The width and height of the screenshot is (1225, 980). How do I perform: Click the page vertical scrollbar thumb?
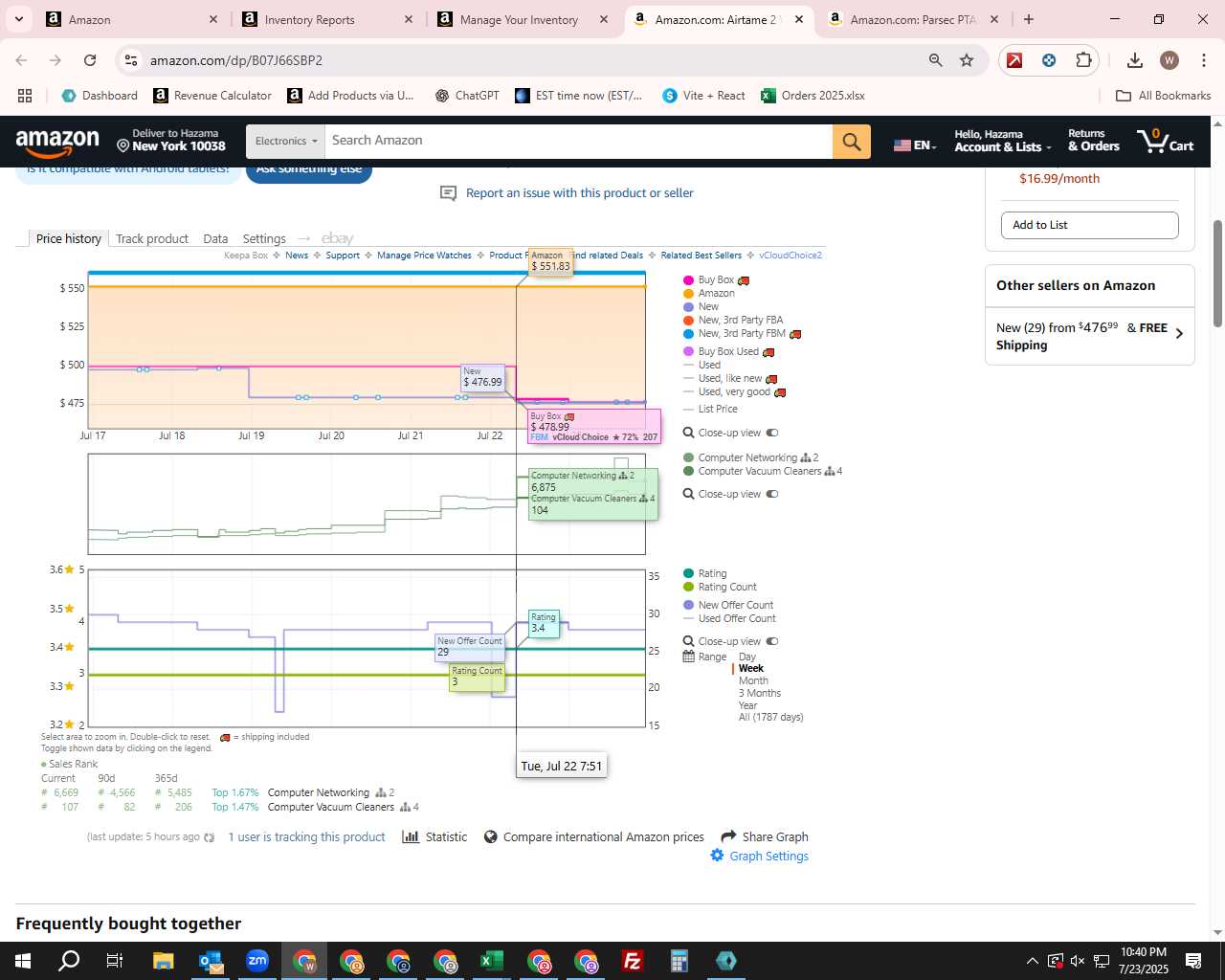click(x=1217, y=273)
